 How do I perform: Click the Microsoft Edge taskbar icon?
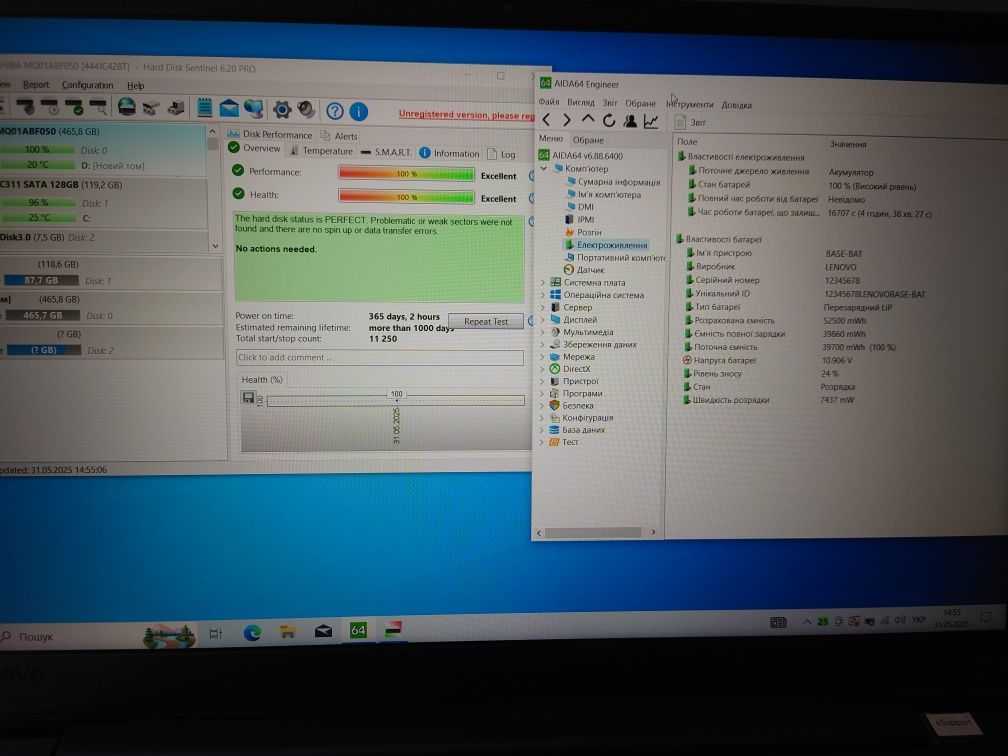pyautogui.click(x=252, y=633)
